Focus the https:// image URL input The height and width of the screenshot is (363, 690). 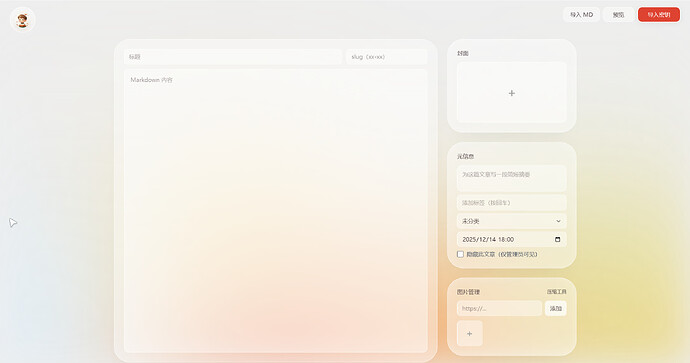point(499,308)
